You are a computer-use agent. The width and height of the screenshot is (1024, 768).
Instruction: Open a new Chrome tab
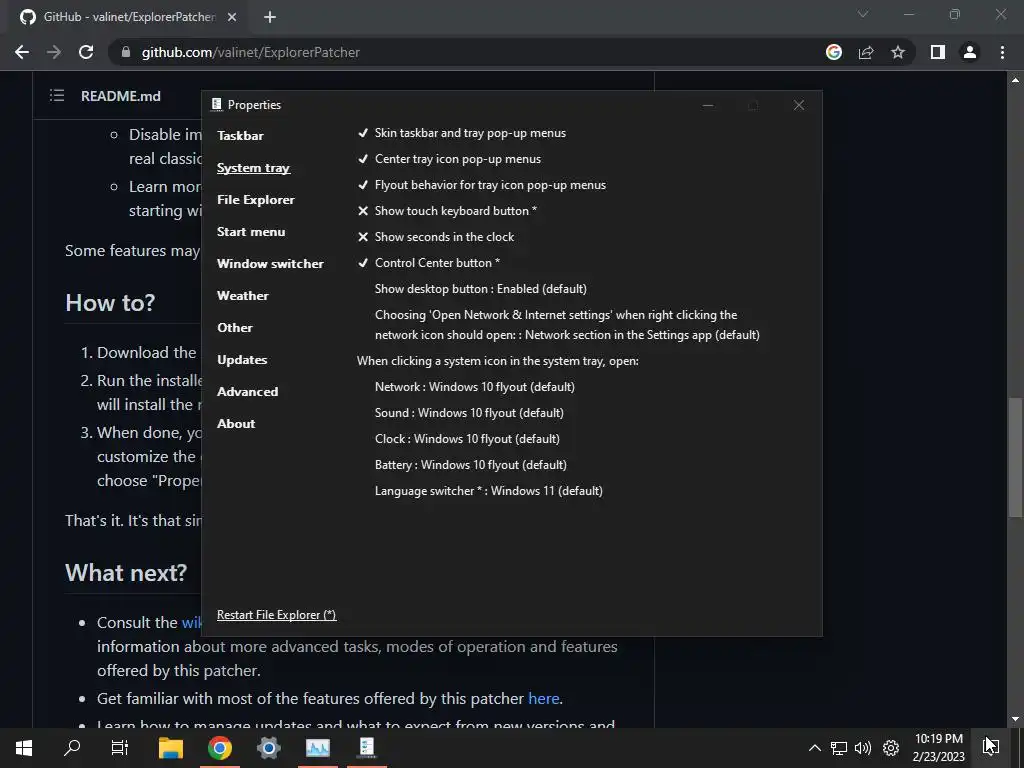(270, 17)
